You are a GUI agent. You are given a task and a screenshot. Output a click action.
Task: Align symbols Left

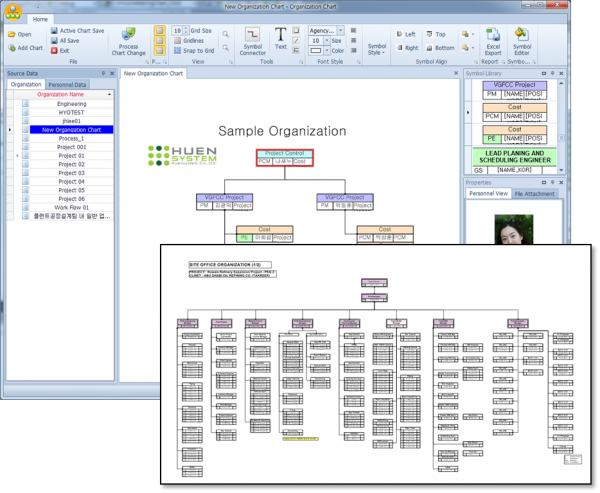point(405,34)
